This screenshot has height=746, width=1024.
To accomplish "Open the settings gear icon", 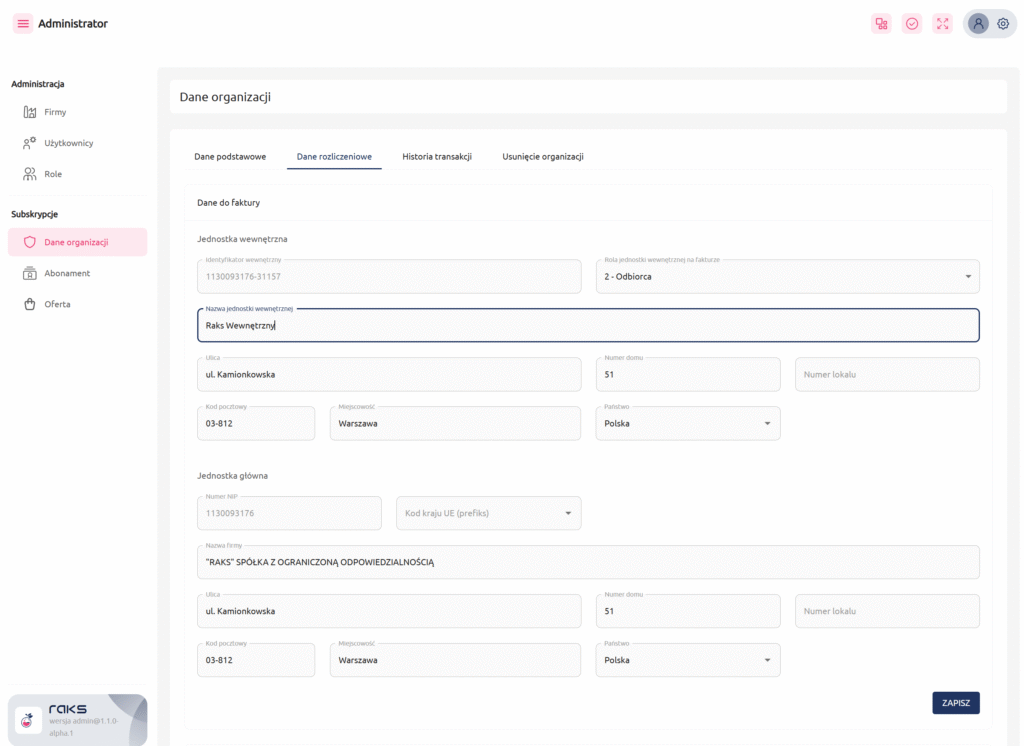I will [1003, 24].
